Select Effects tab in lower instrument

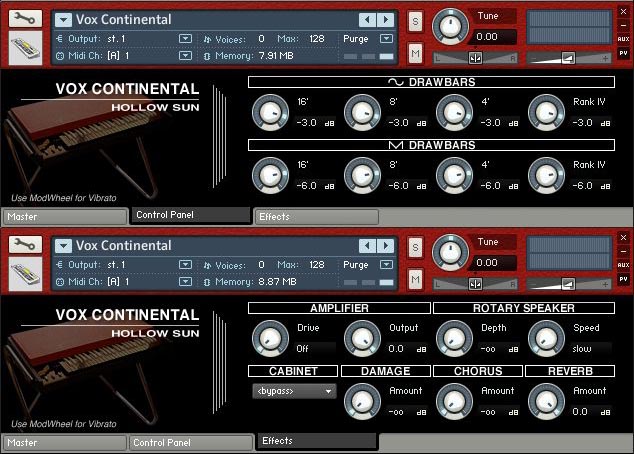click(x=317, y=441)
